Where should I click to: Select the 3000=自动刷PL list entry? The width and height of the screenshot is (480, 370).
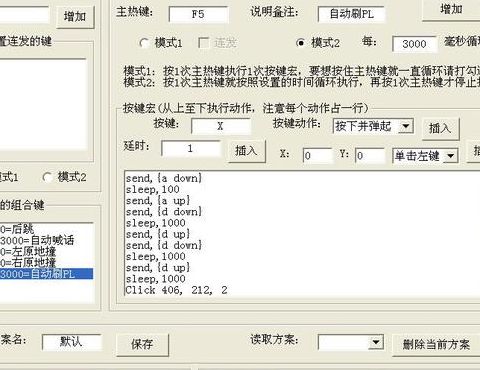(x=46, y=274)
